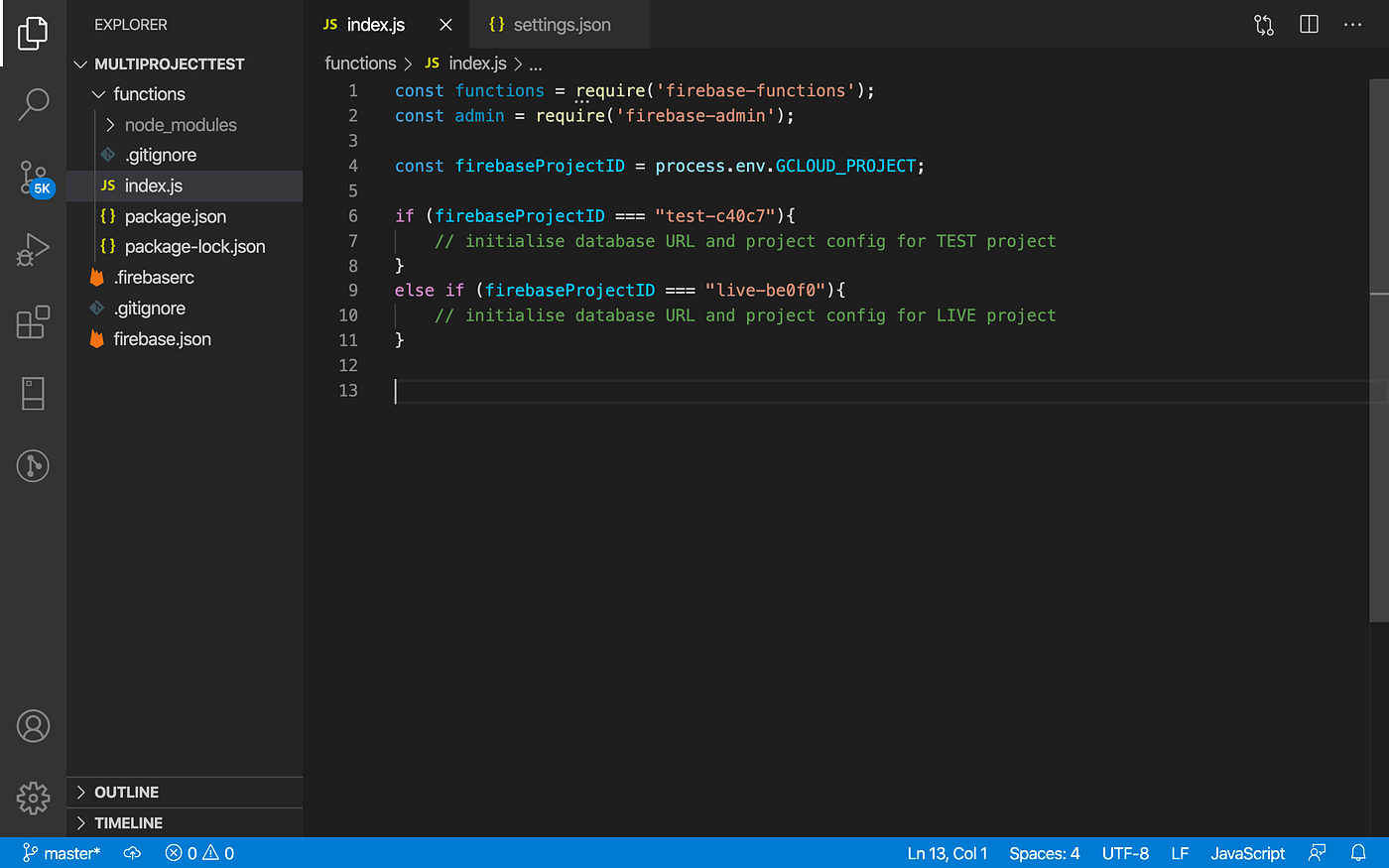
Task: Open the Notifications bell
Action: [1358, 852]
